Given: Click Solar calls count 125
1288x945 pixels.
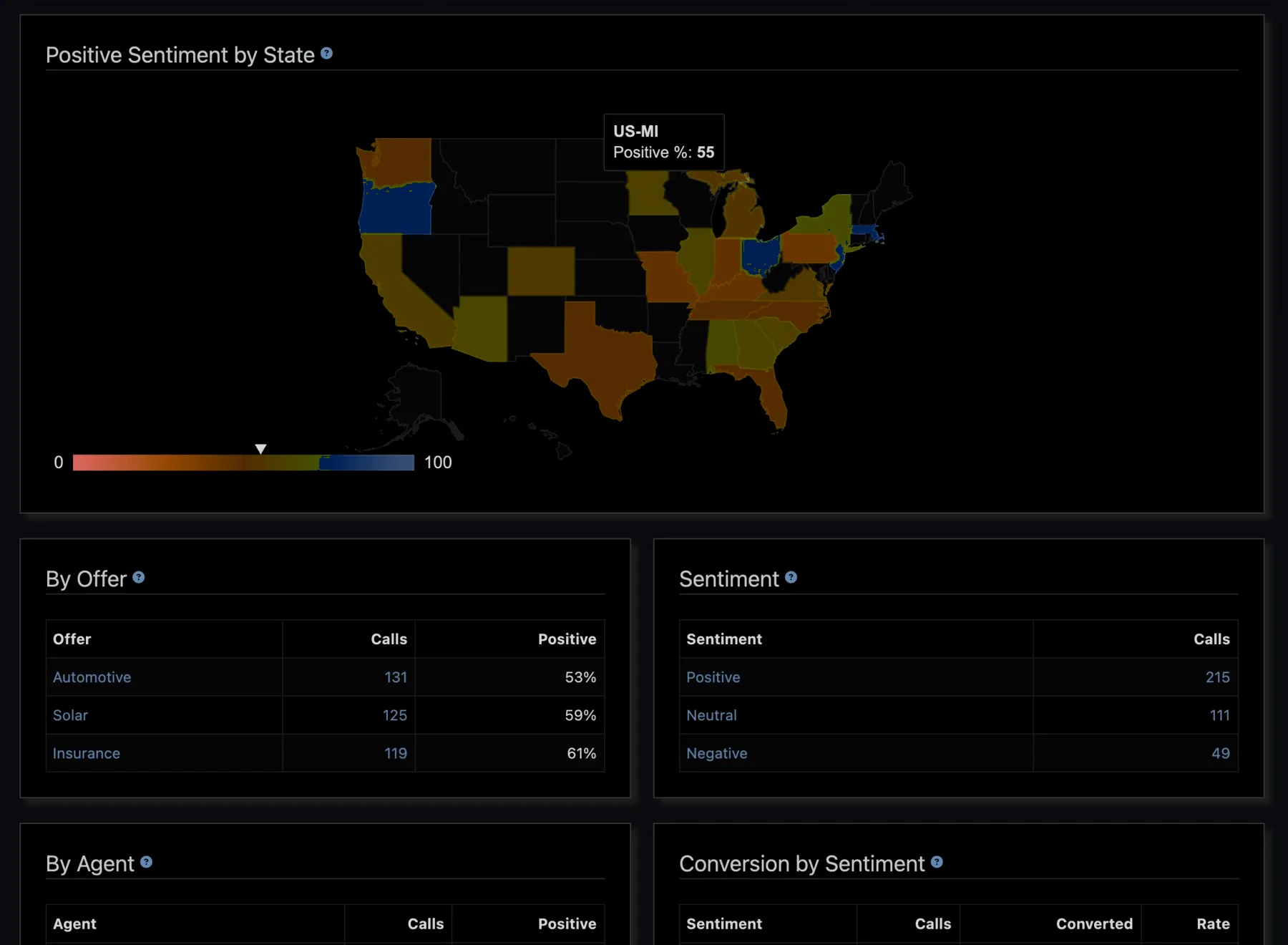Looking at the screenshot, I should point(395,715).
